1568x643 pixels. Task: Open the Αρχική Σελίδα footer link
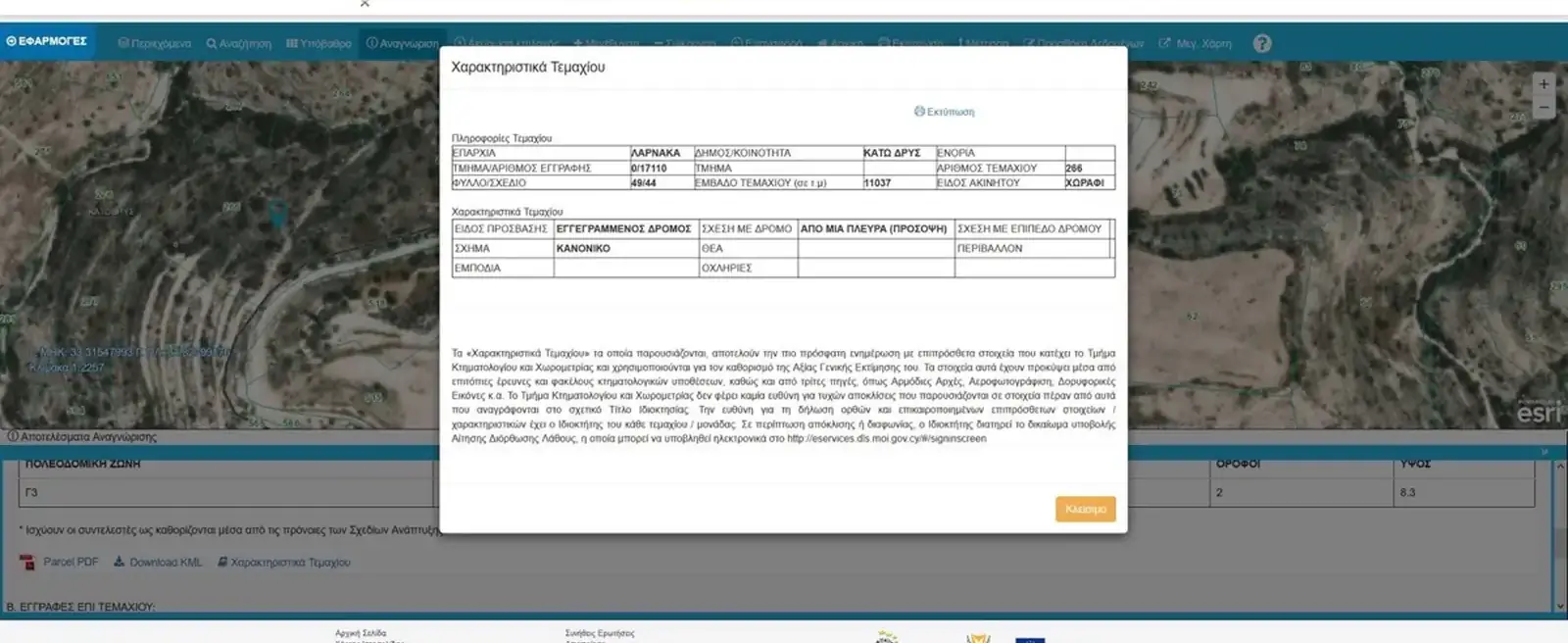[361, 633]
